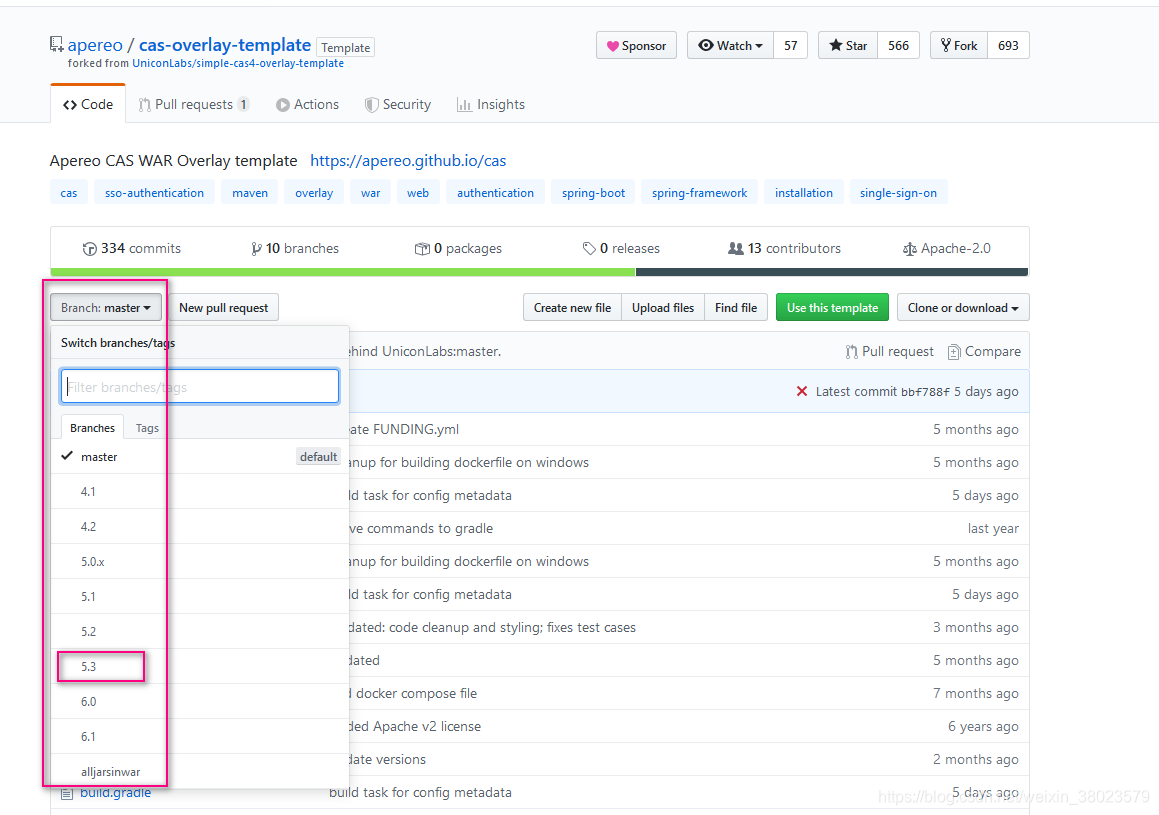Image resolution: width=1159 pixels, height=815 pixels.
Task: Click the heart Sponsor button
Action: [636, 45]
